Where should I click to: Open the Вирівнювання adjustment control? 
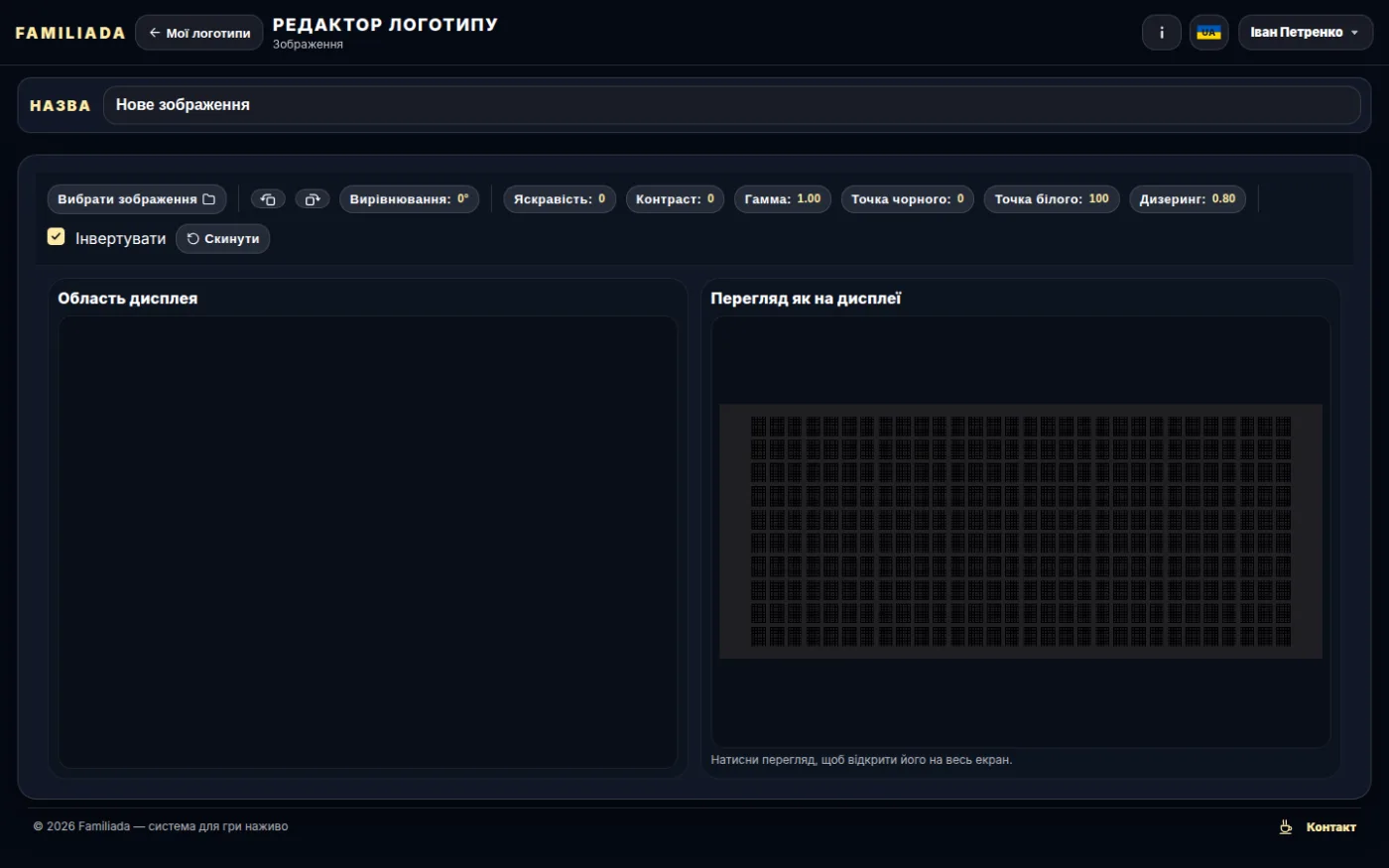coord(410,199)
